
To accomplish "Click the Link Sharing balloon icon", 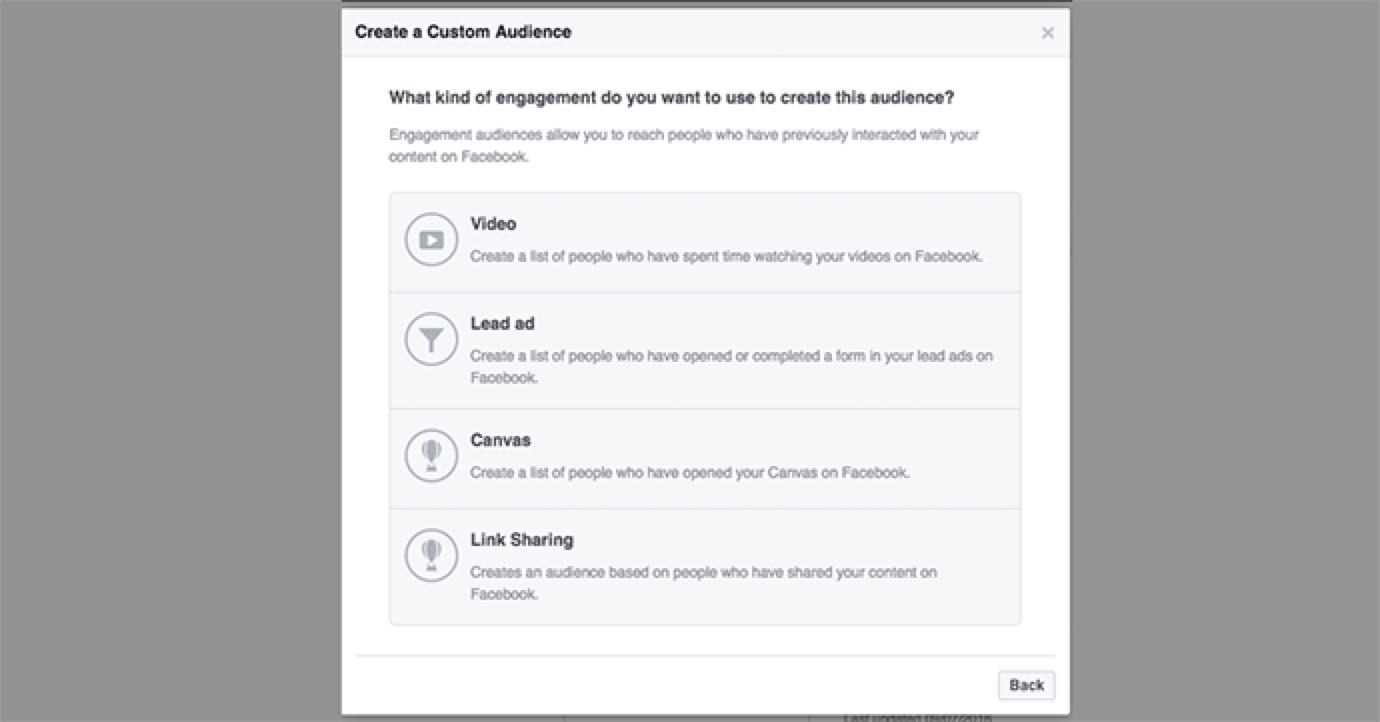I will tap(431, 556).
